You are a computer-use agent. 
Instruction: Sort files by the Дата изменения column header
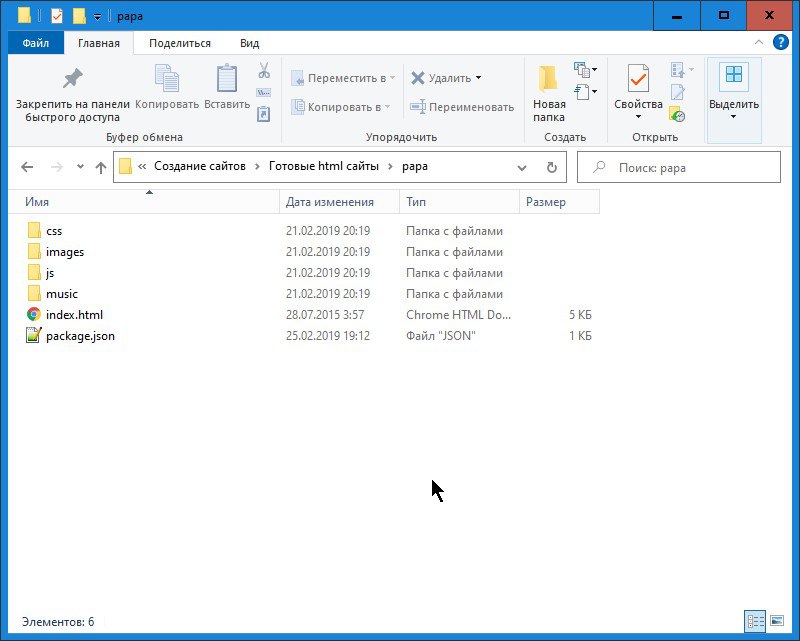[x=330, y=202]
